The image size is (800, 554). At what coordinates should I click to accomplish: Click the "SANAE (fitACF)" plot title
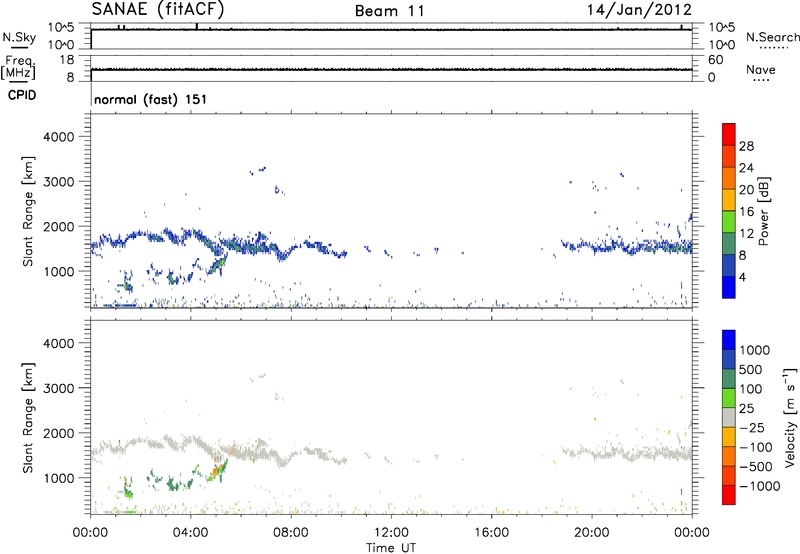click(x=158, y=10)
